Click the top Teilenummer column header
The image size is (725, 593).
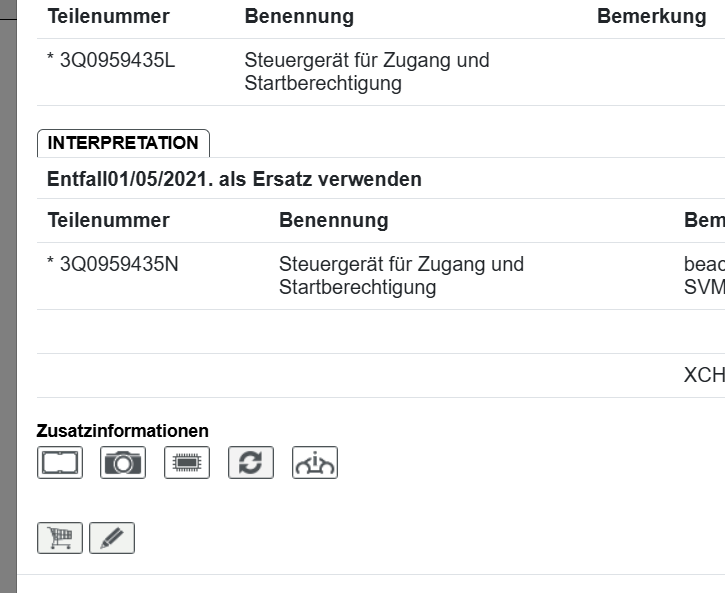108,17
